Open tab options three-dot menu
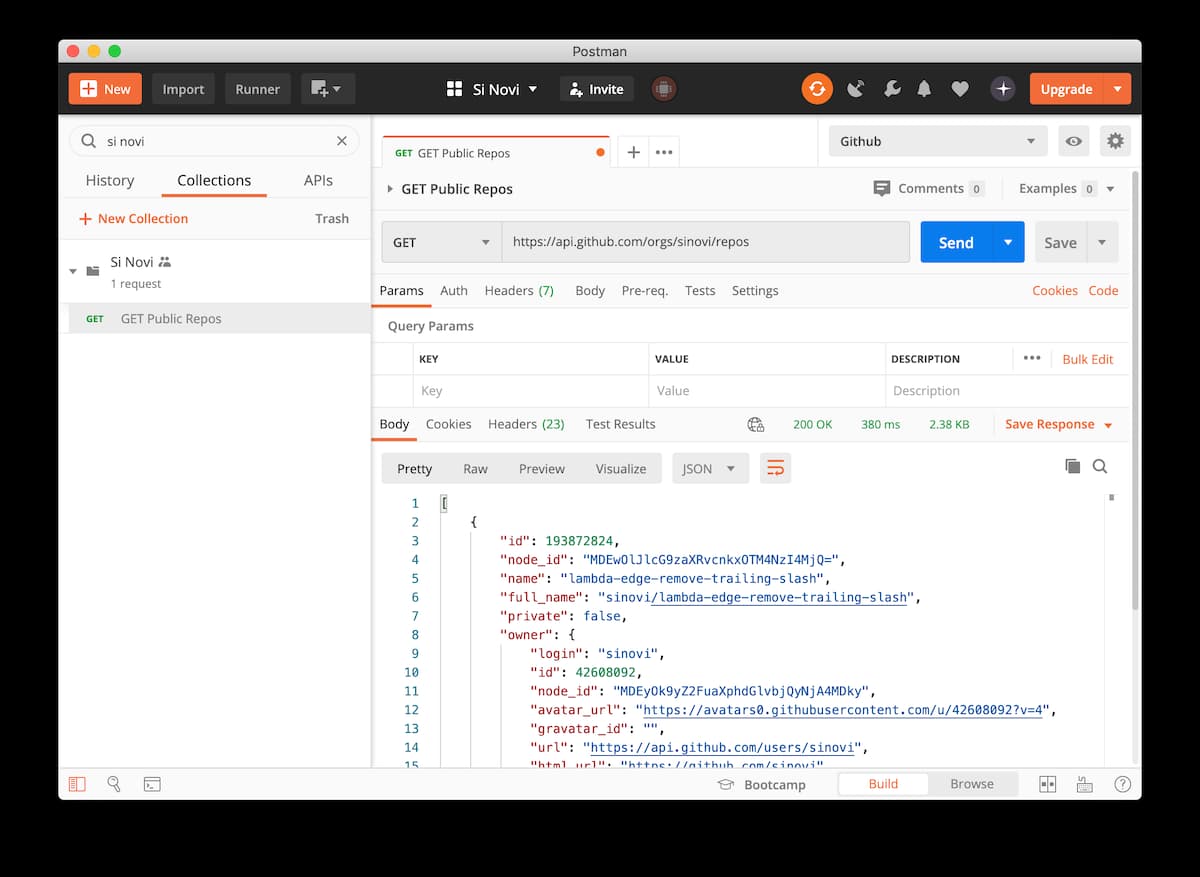 [x=664, y=153]
